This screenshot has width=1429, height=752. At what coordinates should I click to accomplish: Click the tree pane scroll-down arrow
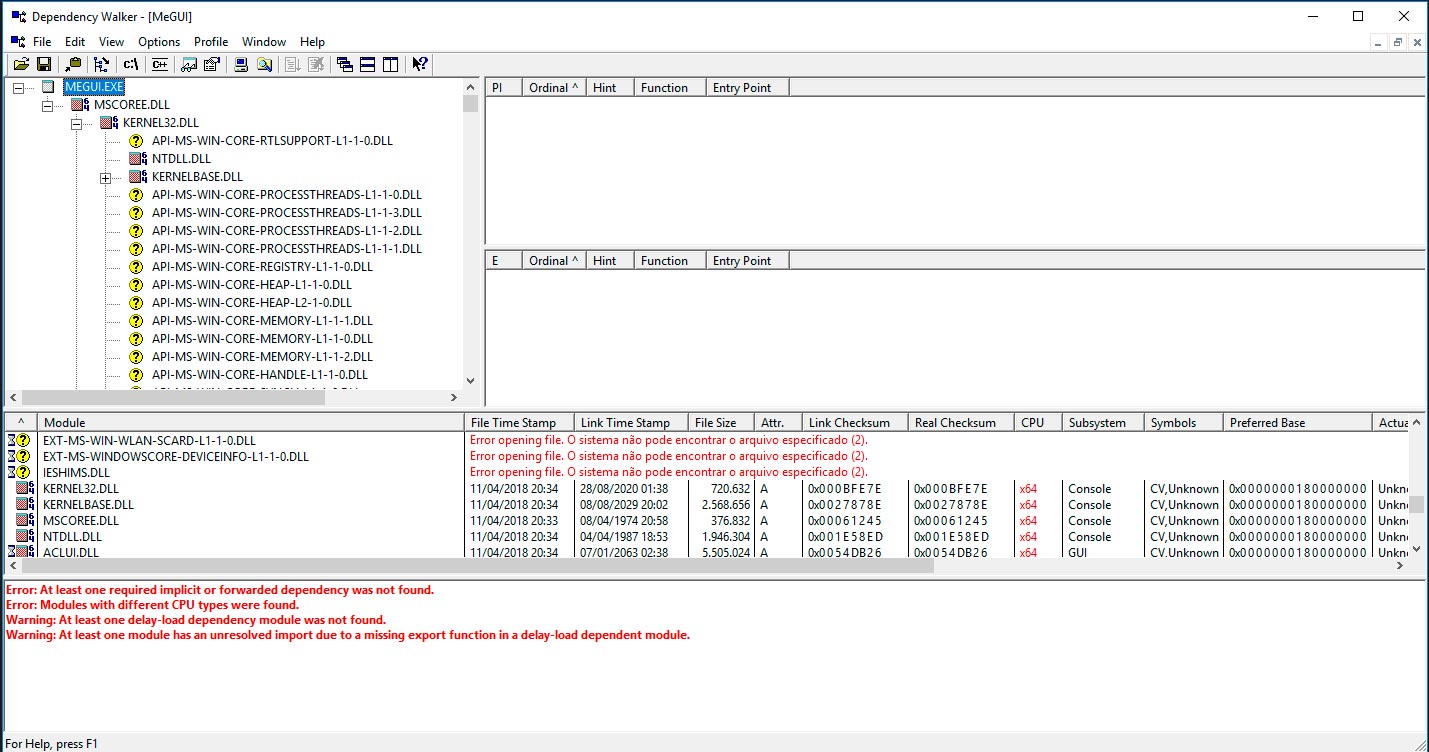click(470, 380)
